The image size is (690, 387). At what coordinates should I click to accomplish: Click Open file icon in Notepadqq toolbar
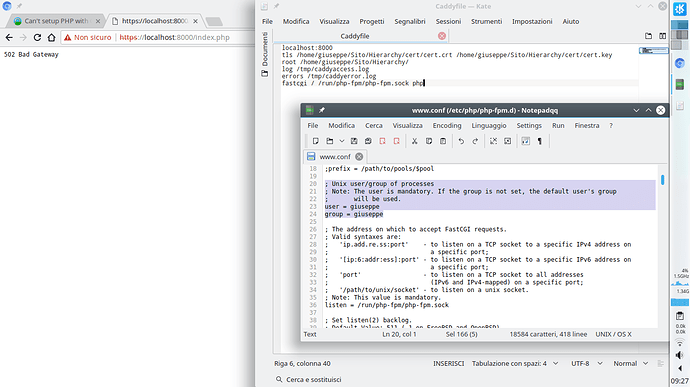click(330, 141)
